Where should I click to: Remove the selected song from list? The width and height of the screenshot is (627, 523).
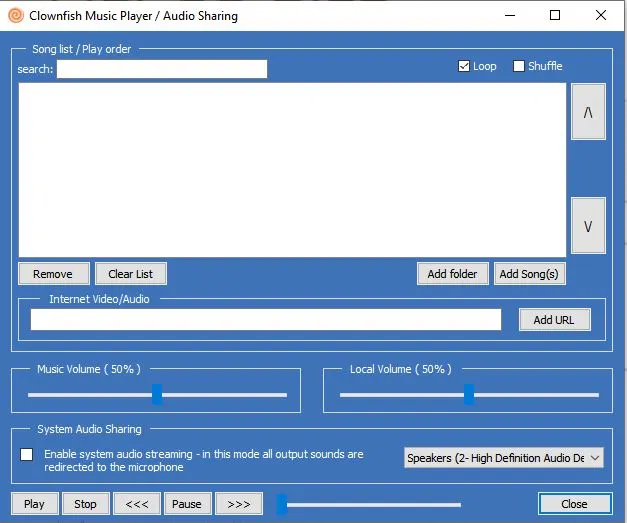(x=53, y=274)
